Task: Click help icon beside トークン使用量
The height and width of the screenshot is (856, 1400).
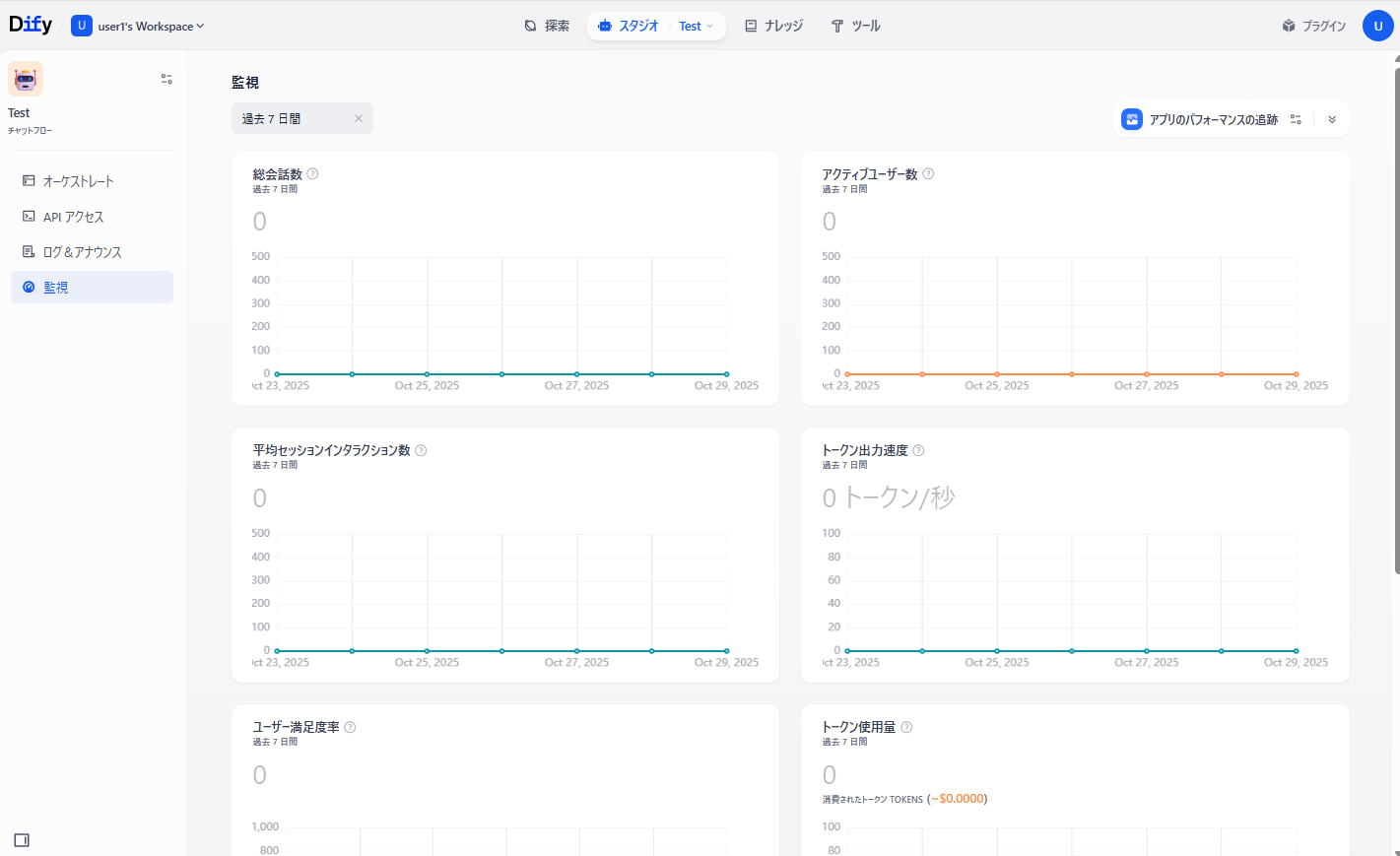Action: pyautogui.click(x=906, y=727)
